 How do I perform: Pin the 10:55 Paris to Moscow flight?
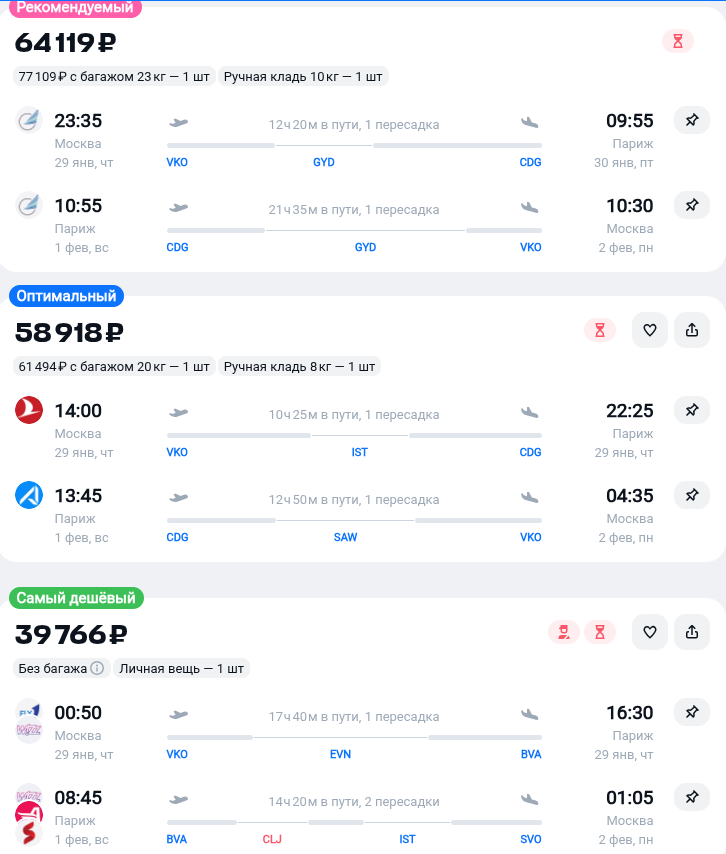tap(691, 205)
